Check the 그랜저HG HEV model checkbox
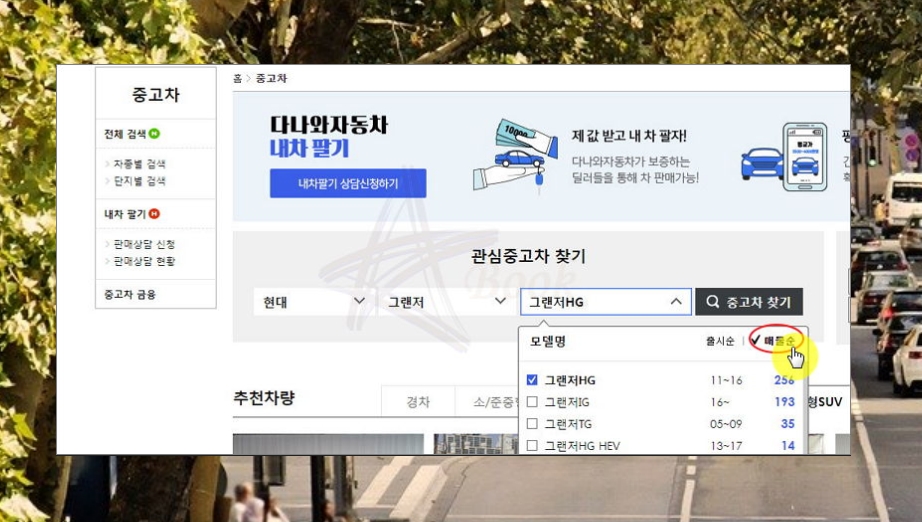This screenshot has width=922, height=522. pos(532,445)
